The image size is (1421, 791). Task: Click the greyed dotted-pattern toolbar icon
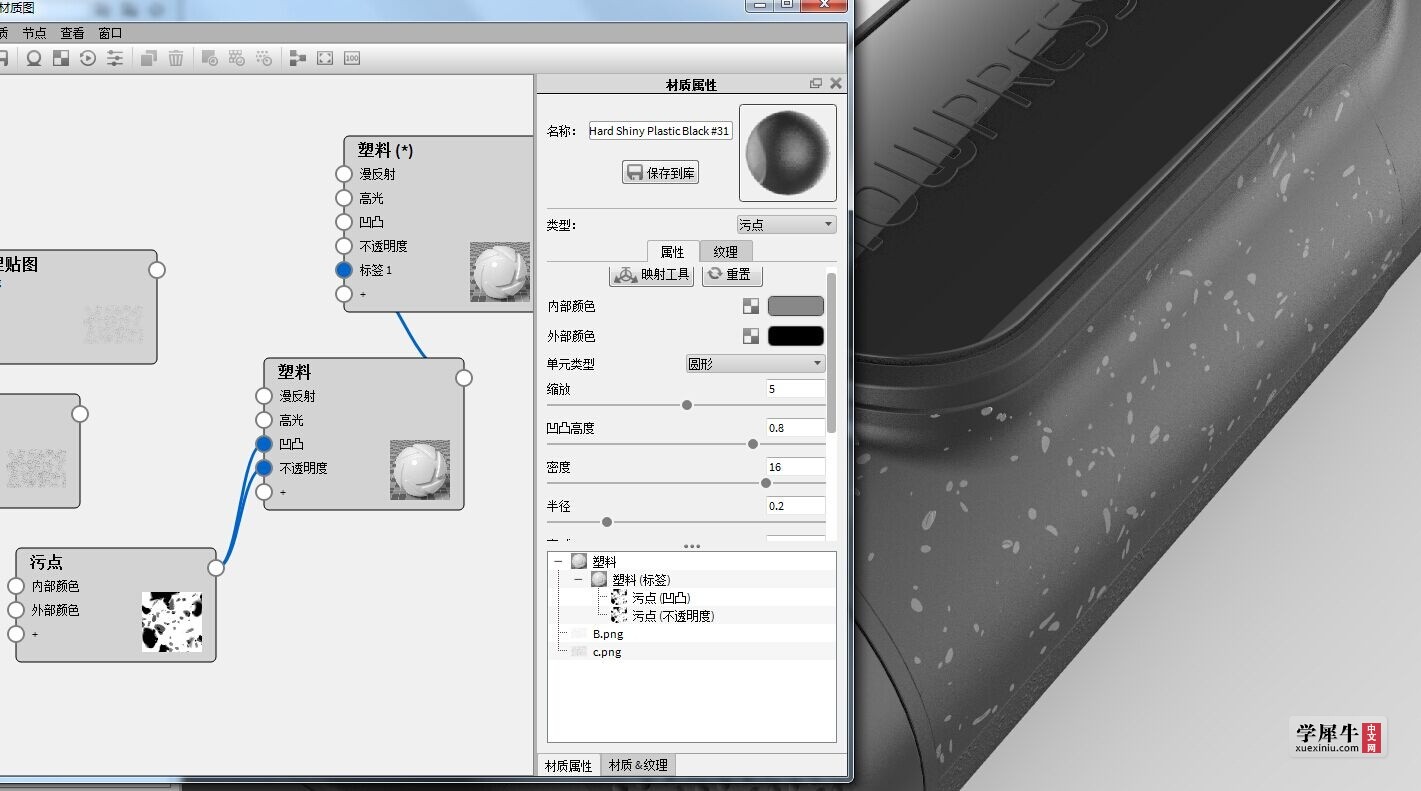[264, 58]
